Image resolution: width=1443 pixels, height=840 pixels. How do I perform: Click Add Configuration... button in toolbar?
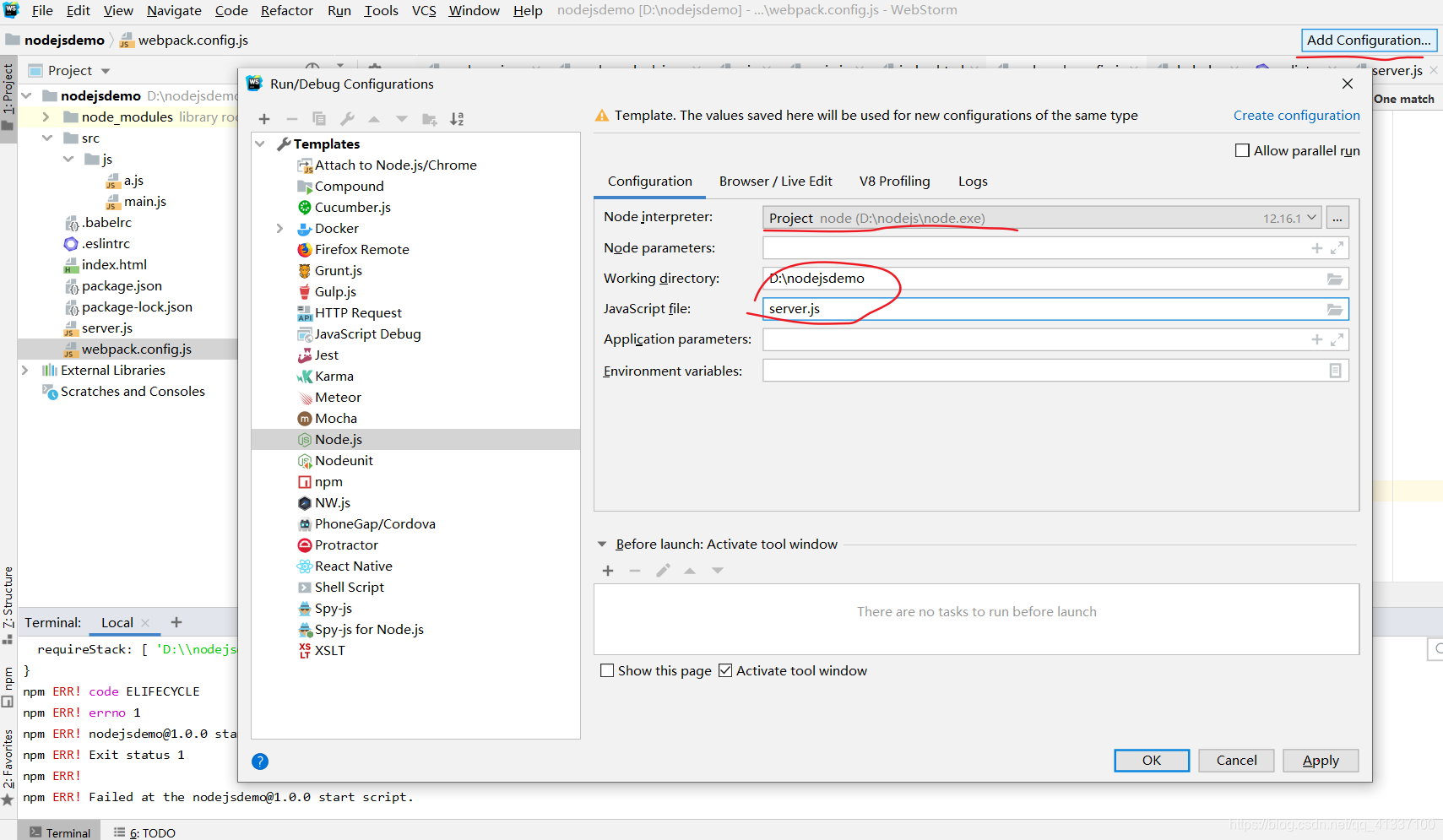point(1369,40)
